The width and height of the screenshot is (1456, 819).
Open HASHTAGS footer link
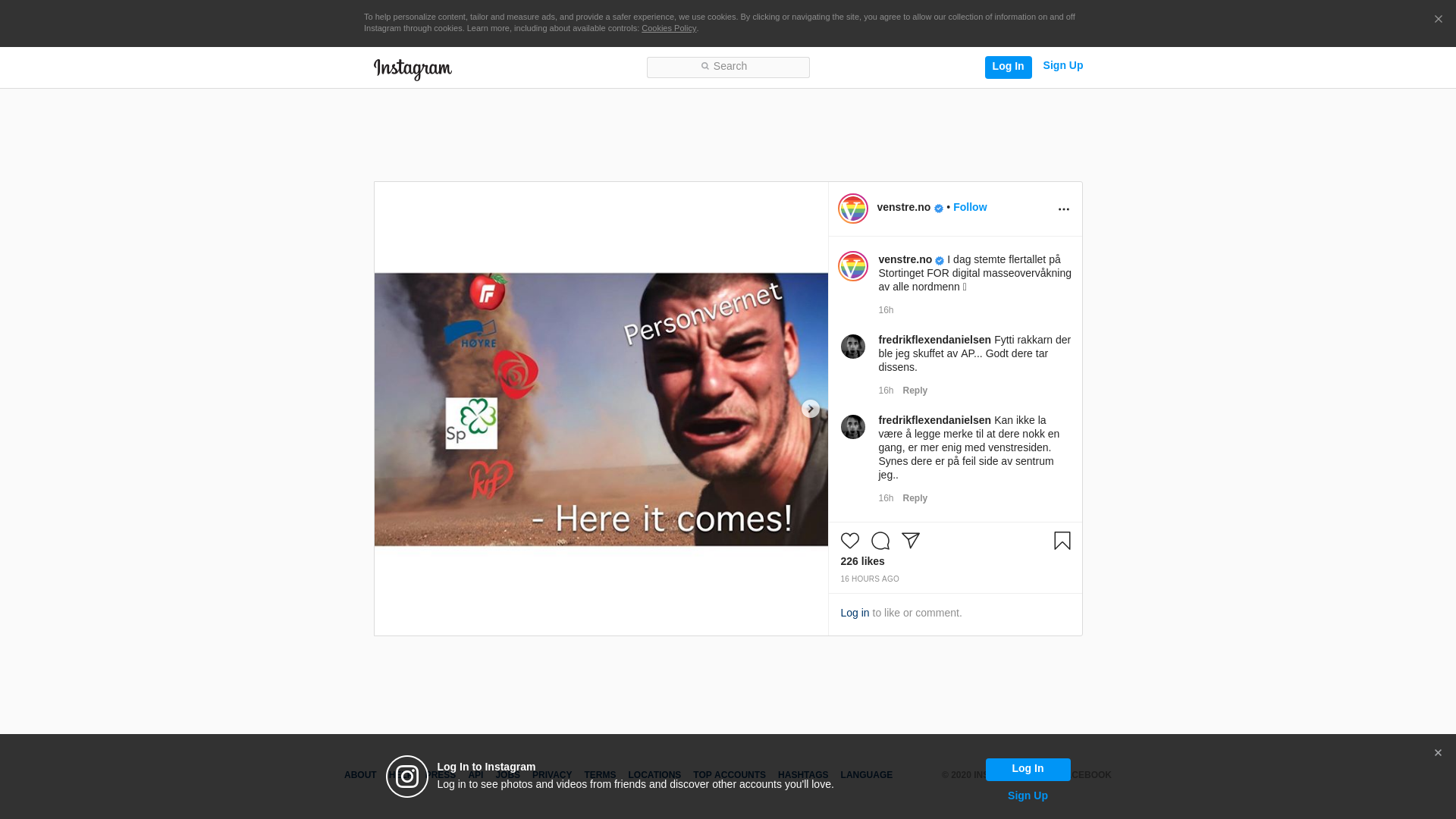(803, 775)
